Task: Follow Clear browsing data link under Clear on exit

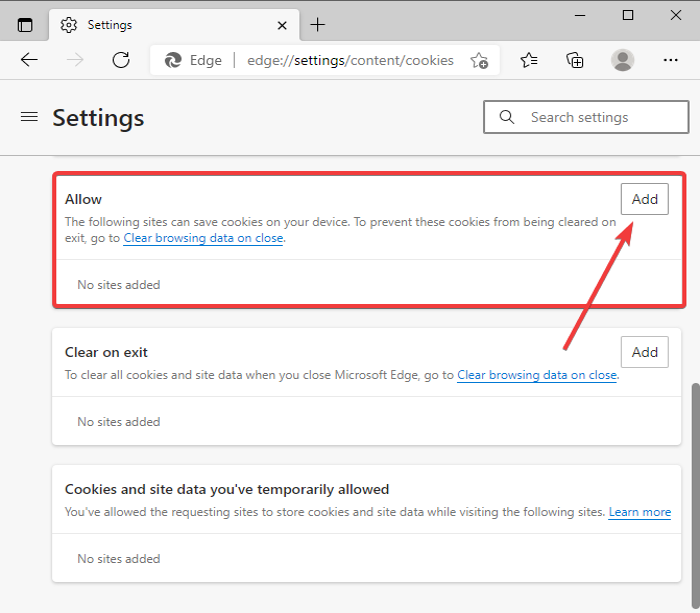Action: click(x=537, y=375)
